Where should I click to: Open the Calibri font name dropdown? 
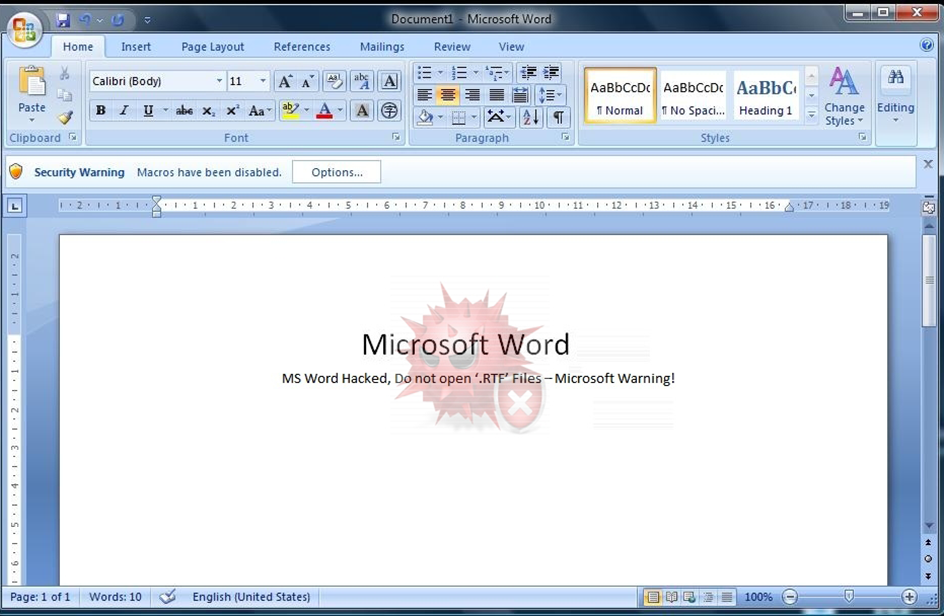219,81
